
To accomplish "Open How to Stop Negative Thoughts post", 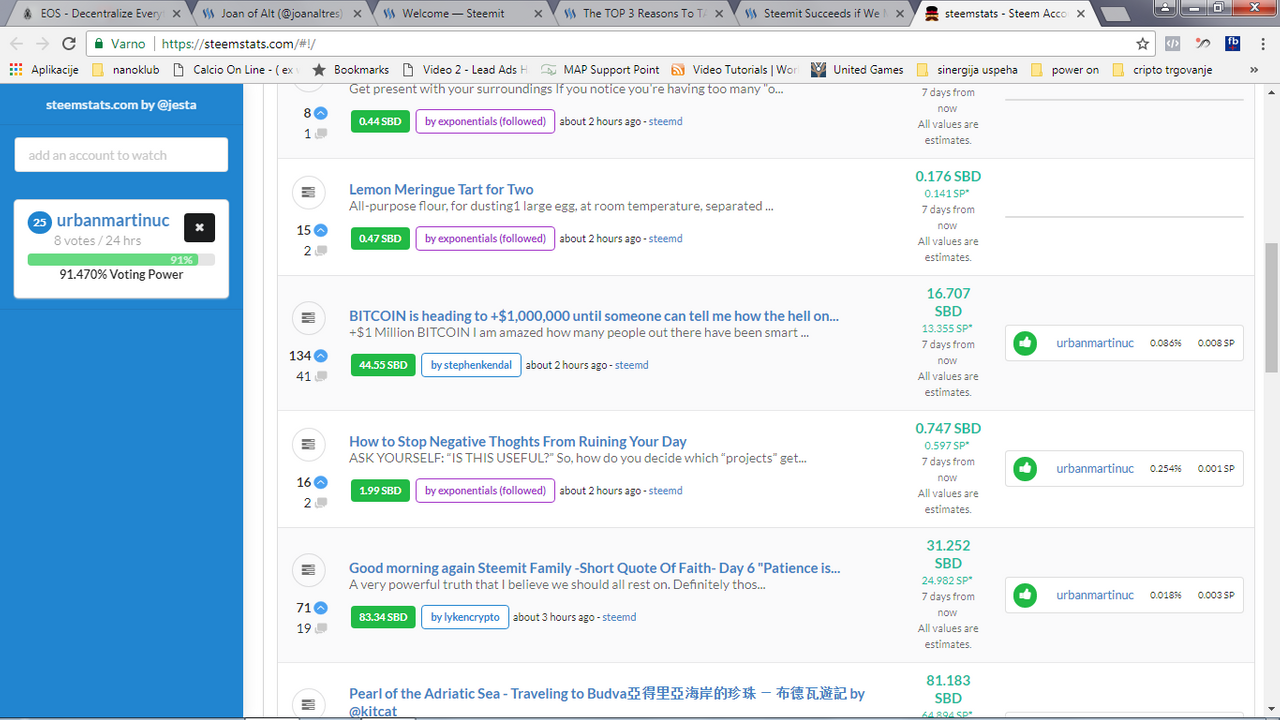I will (x=518, y=441).
